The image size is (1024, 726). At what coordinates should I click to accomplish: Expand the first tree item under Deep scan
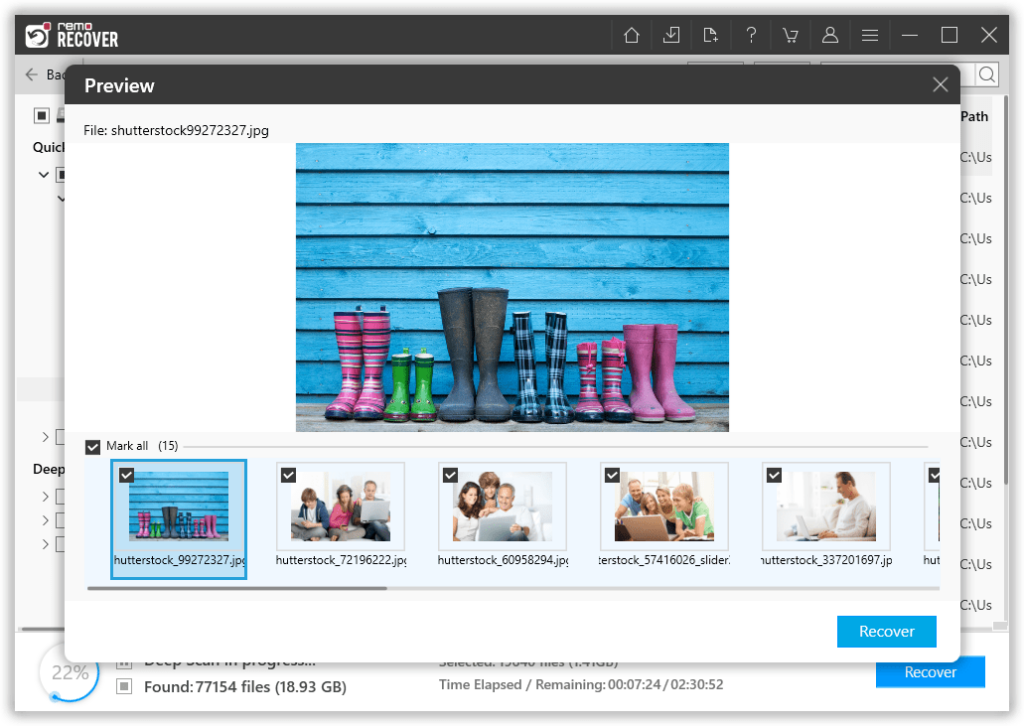44,496
